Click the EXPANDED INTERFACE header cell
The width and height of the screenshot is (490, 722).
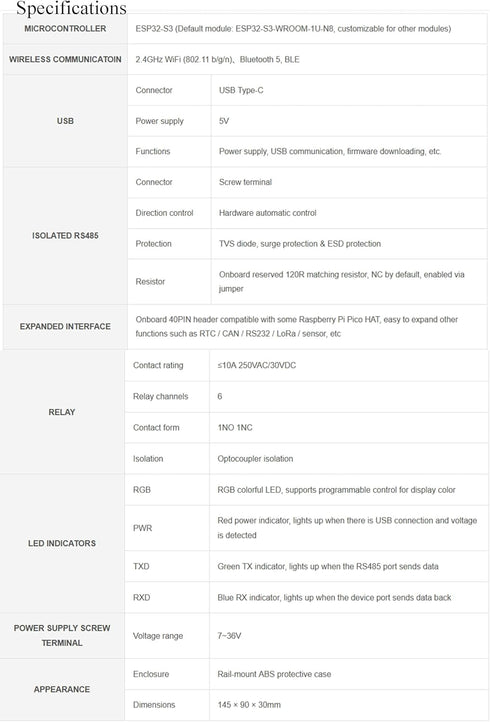click(x=65, y=326)
